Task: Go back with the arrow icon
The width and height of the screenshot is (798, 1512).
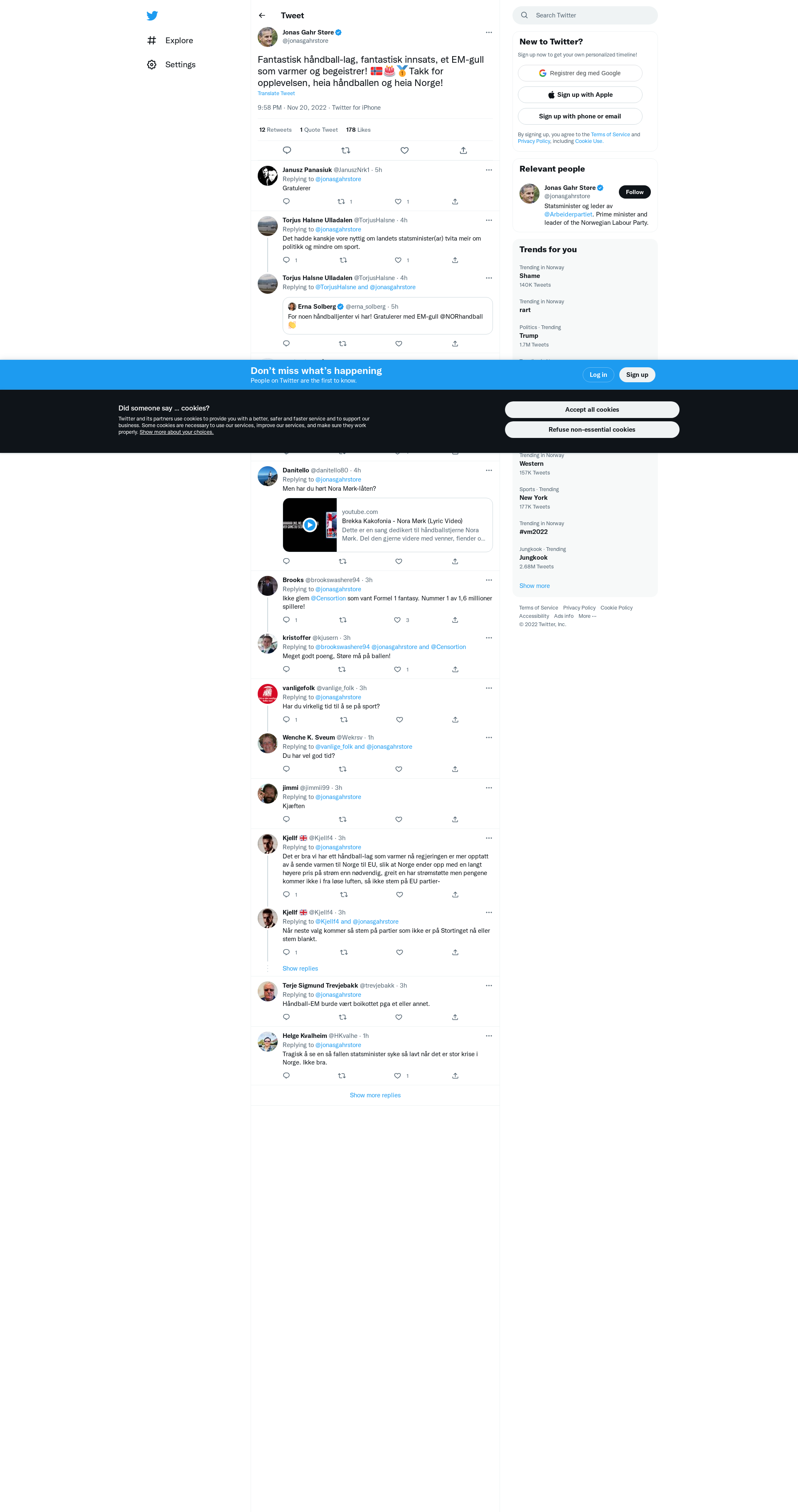Action: point(262,15)
